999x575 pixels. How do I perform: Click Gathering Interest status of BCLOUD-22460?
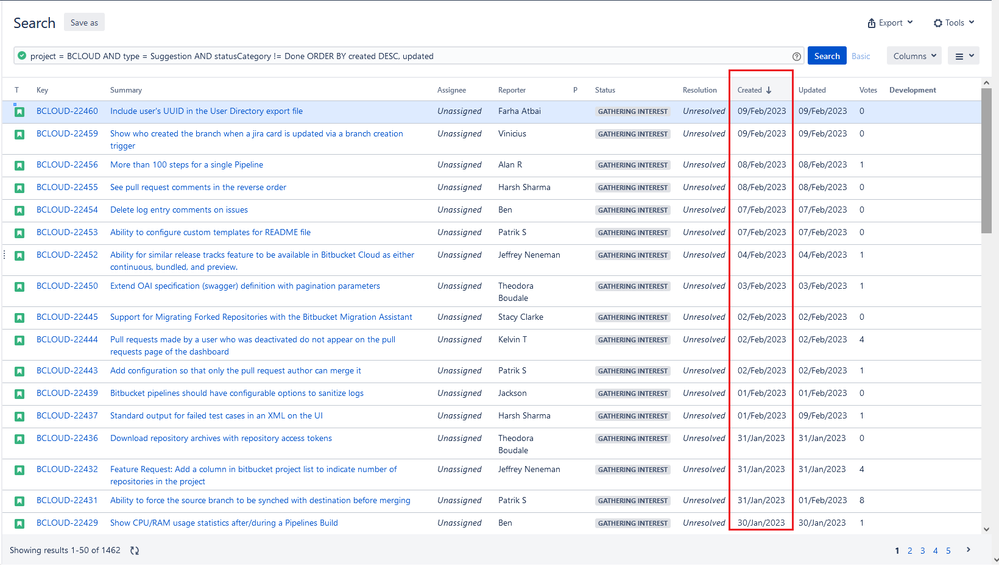632,111
